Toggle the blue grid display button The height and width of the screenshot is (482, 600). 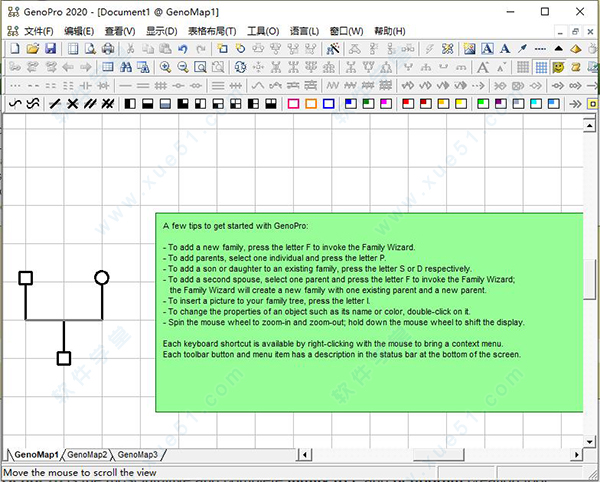point(541,67)
